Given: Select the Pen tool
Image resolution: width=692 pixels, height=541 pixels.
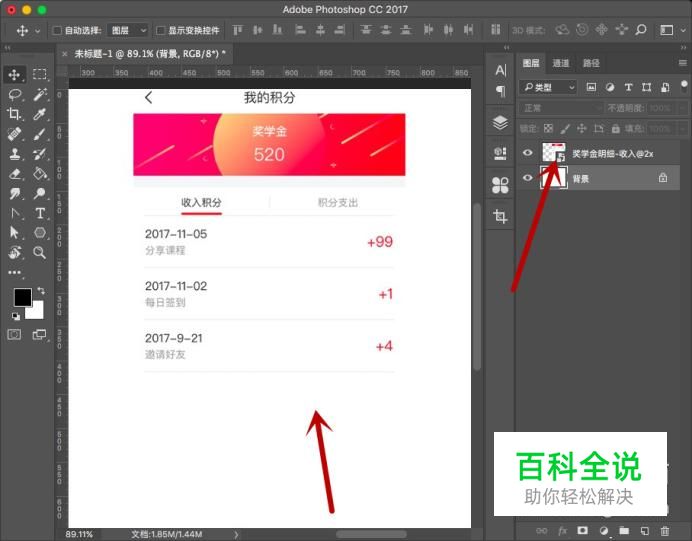Looking at the screenshot, I should coord(14,213).
